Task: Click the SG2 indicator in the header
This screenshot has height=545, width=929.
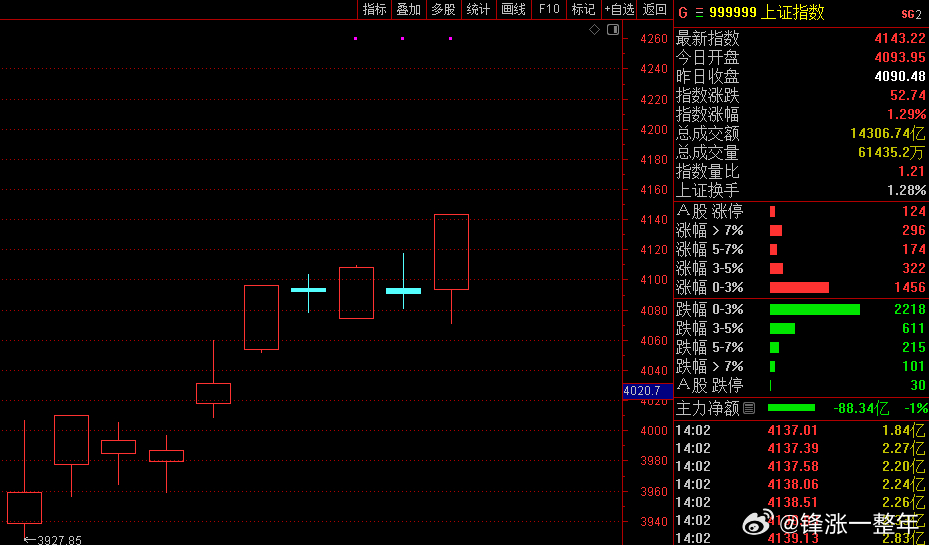Action: [911, 14]
